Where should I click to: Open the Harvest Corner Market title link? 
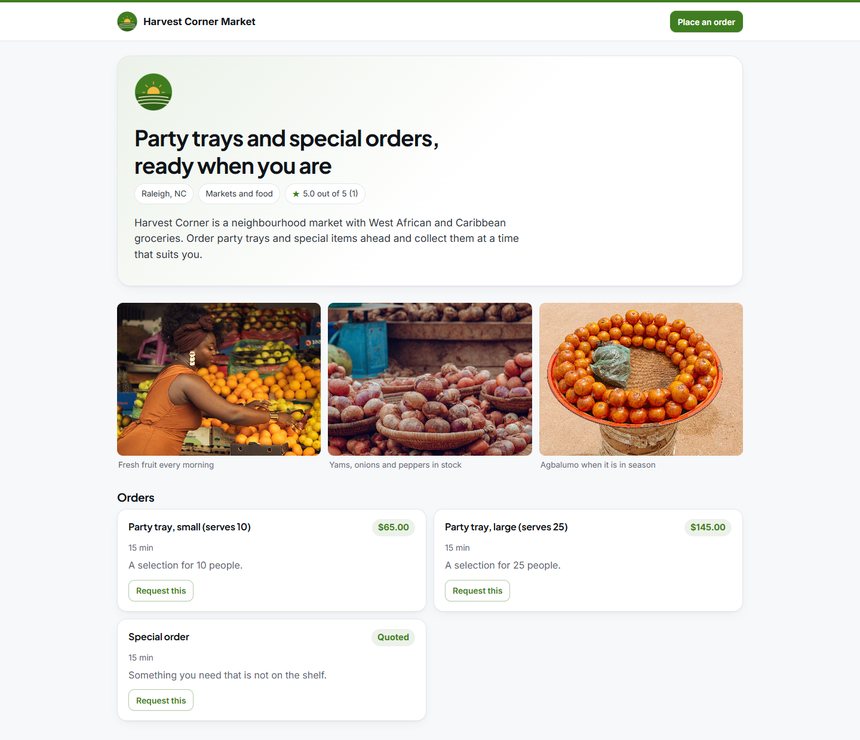coord(199,21)
